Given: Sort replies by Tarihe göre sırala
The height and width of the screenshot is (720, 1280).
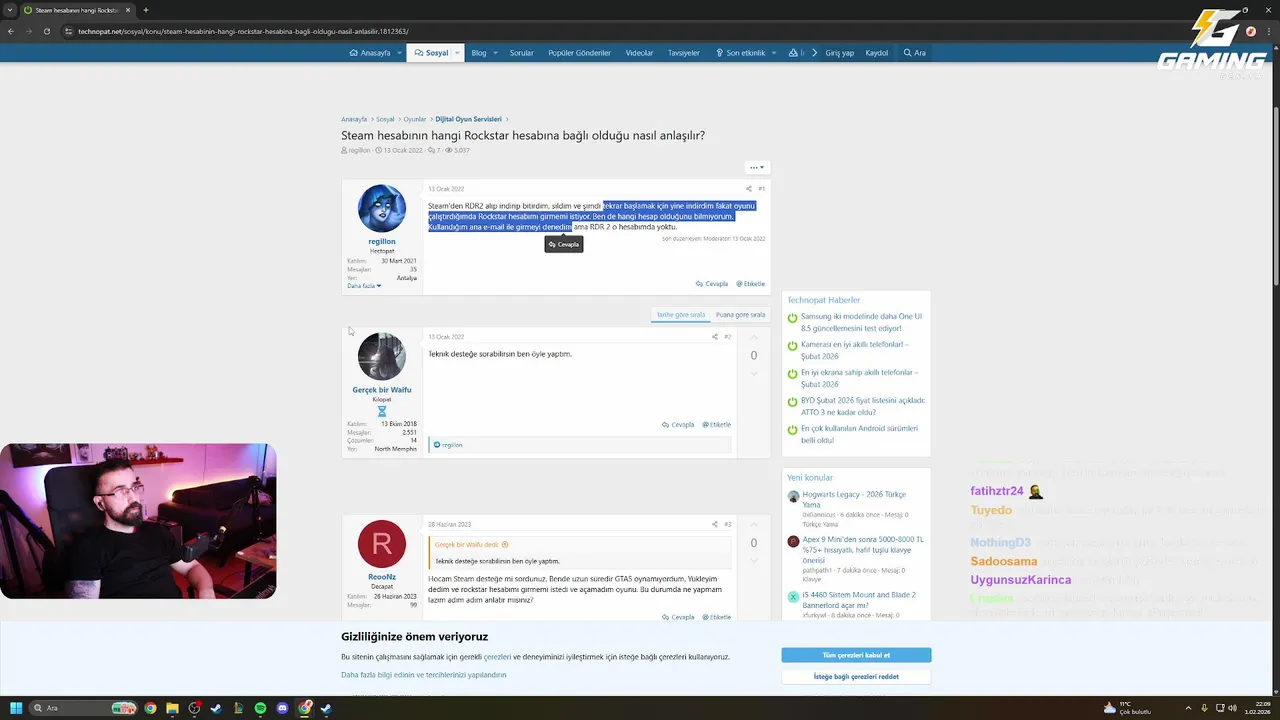Looking at the screenshot, I should click(680, 315).
